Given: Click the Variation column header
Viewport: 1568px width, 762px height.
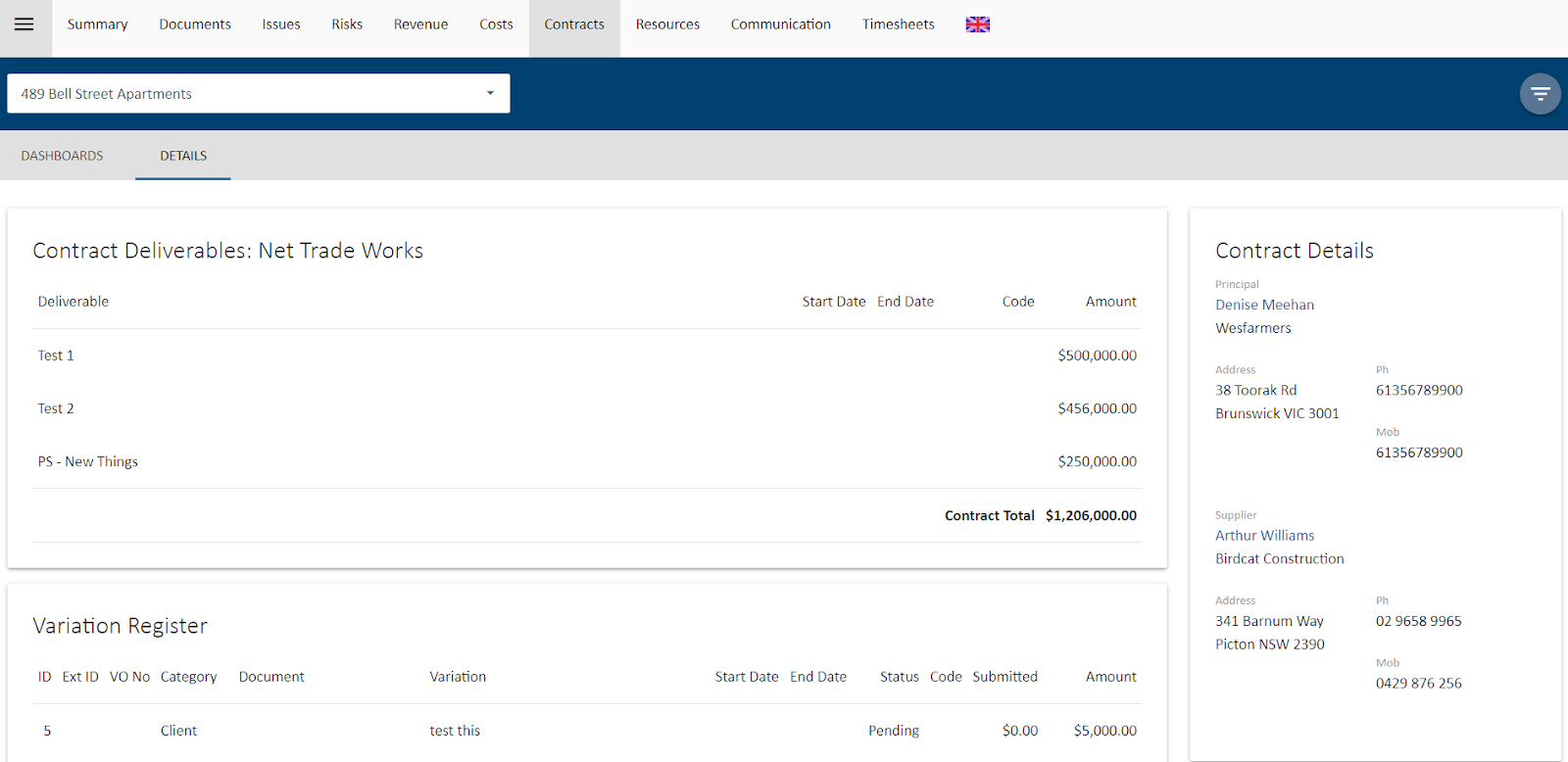Looking at the screenshot, I should pos(458,677).
